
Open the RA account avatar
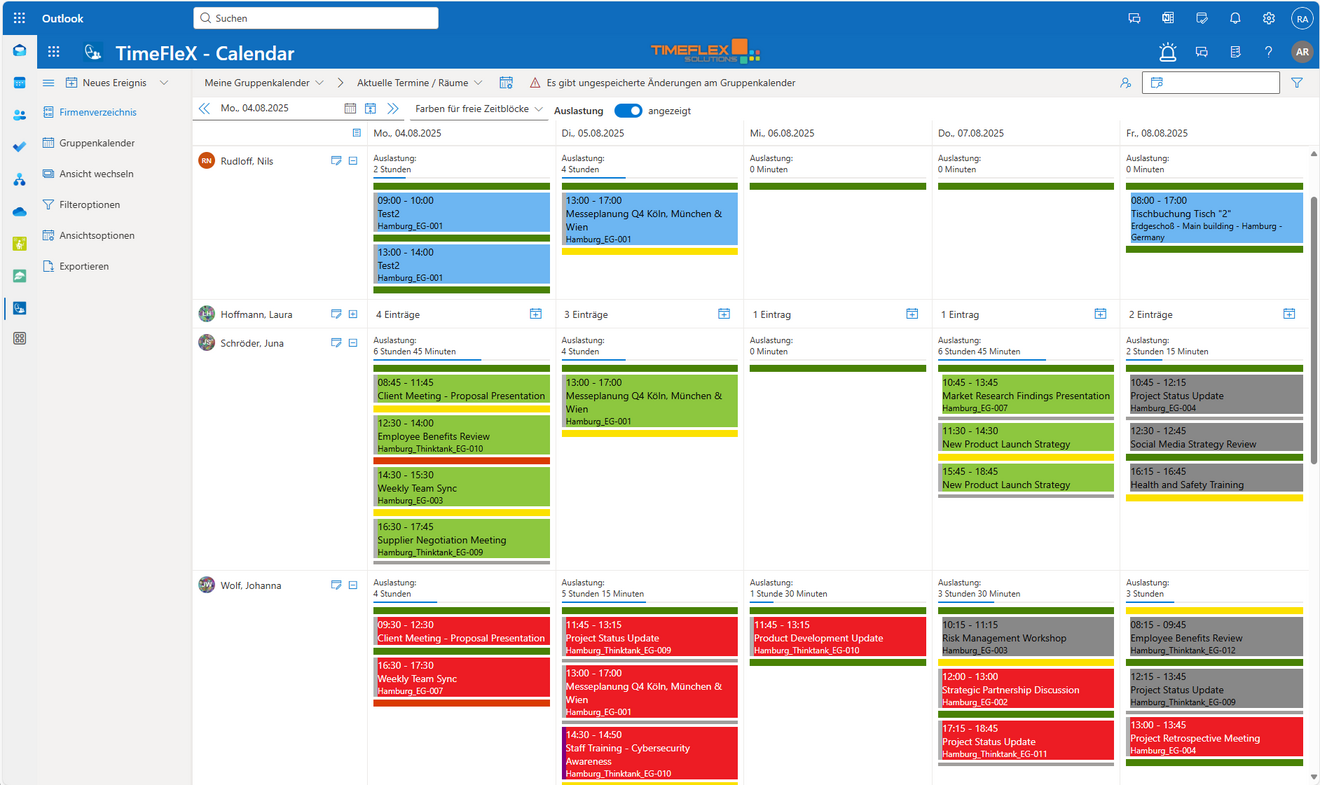coord(1302,18)
